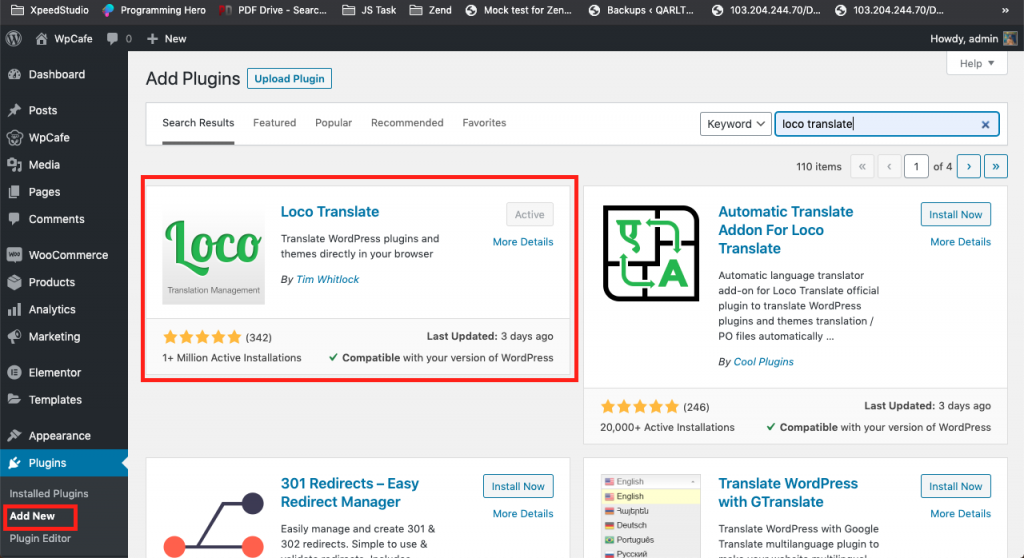Screen dimensions: 1024x558
Task: Open More Details for 301 Redirects
Action: pos(522,514)
